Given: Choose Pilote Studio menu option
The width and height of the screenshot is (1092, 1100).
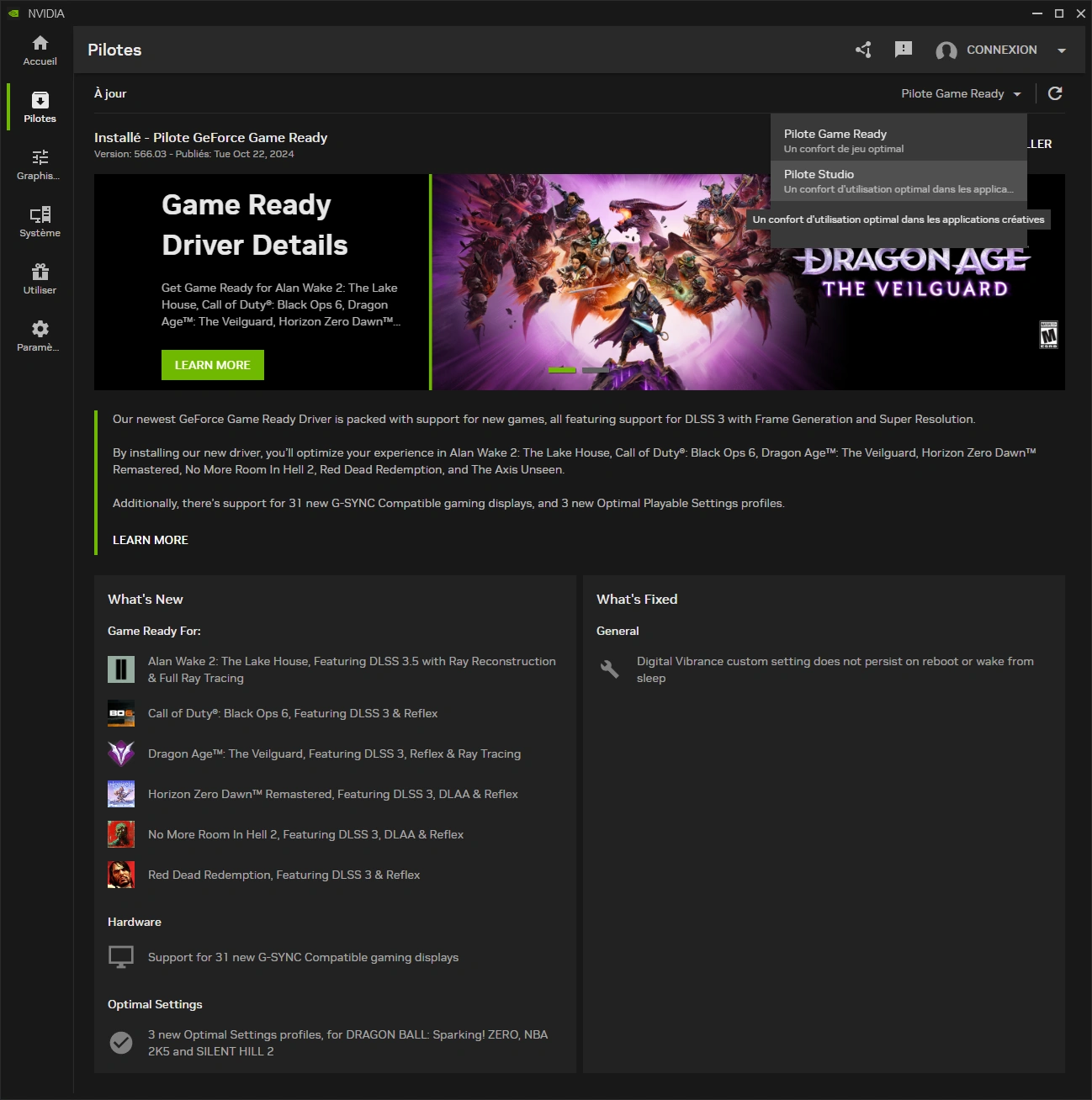Looking at the screenshot, I should coord(899,181).
